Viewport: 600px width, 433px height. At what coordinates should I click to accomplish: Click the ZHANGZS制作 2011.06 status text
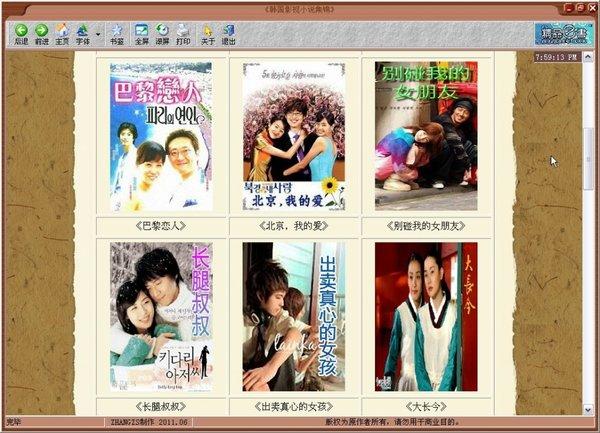149,422
